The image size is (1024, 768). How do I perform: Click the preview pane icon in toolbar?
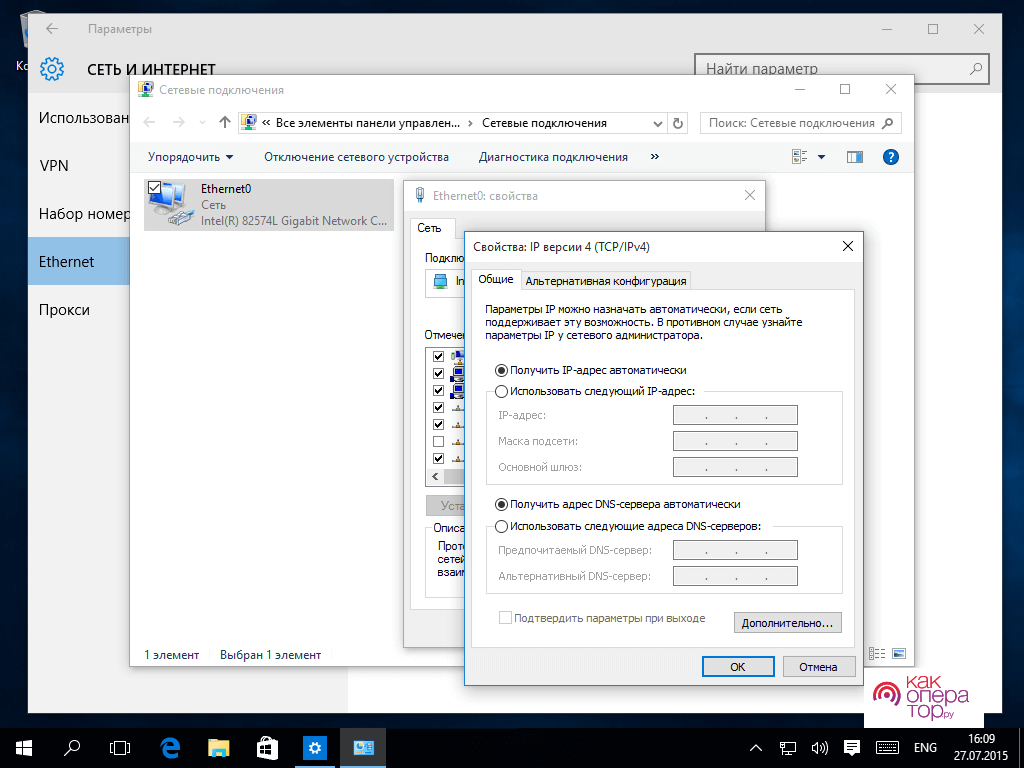click(854, 157)
